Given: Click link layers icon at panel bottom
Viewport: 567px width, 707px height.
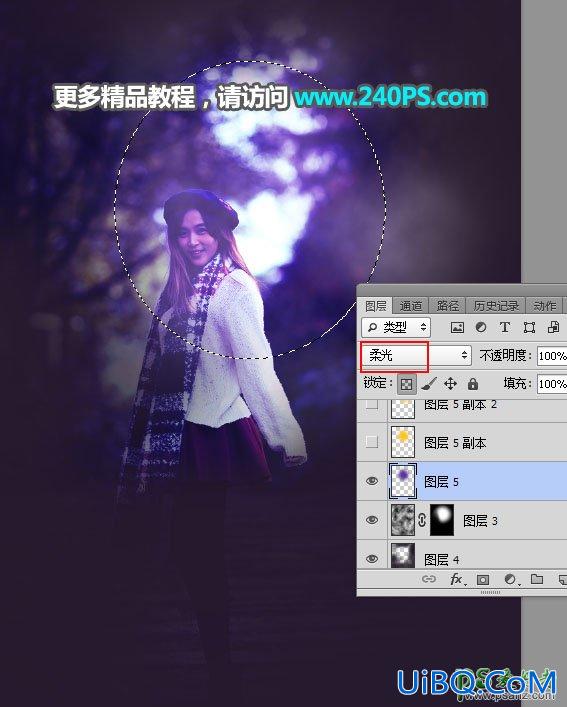Looking at the screenshot, I should click(429, 579).
